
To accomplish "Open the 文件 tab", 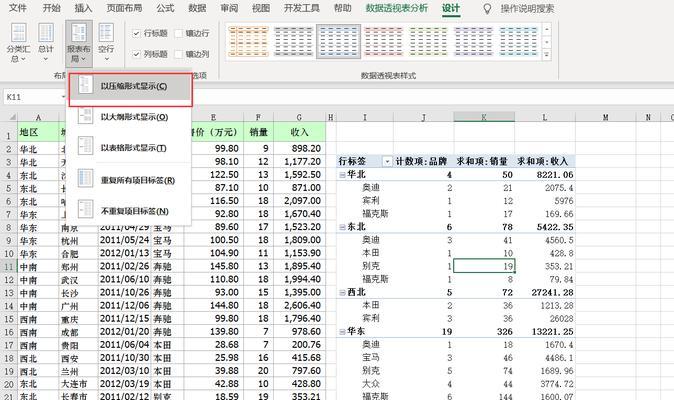I will pos(18,8).
